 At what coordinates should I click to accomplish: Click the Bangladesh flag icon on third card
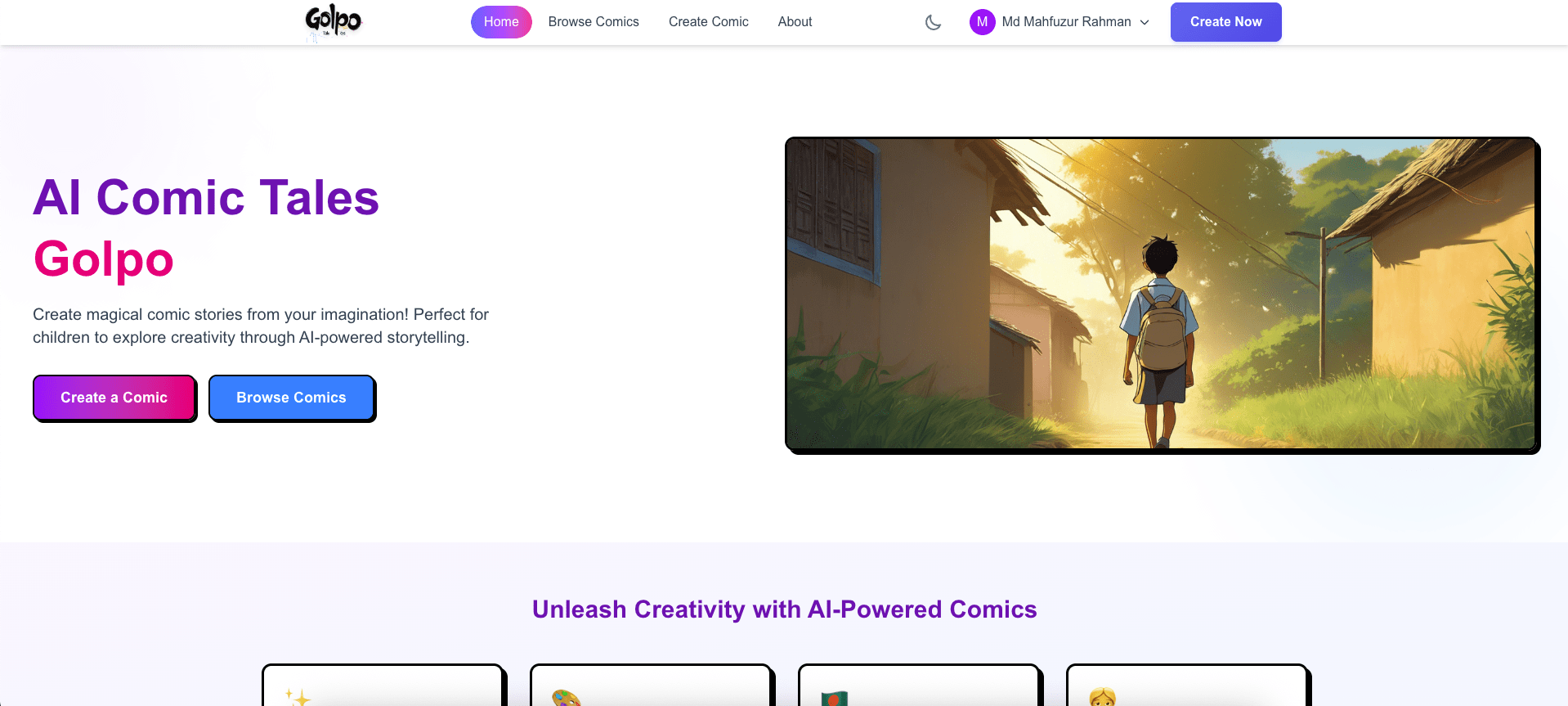coord(834,698)
